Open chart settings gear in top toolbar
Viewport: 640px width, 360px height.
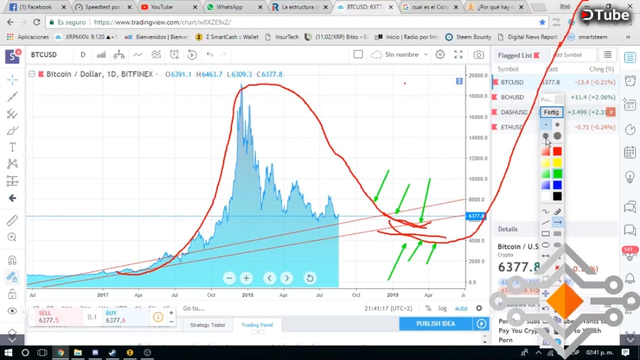point(440,55)
